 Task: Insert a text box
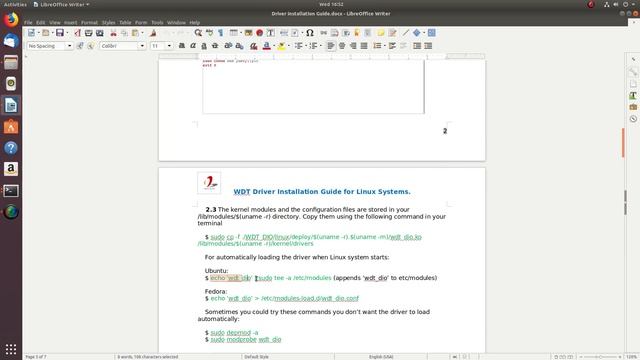pyautogui.click(x=270, y=33)
